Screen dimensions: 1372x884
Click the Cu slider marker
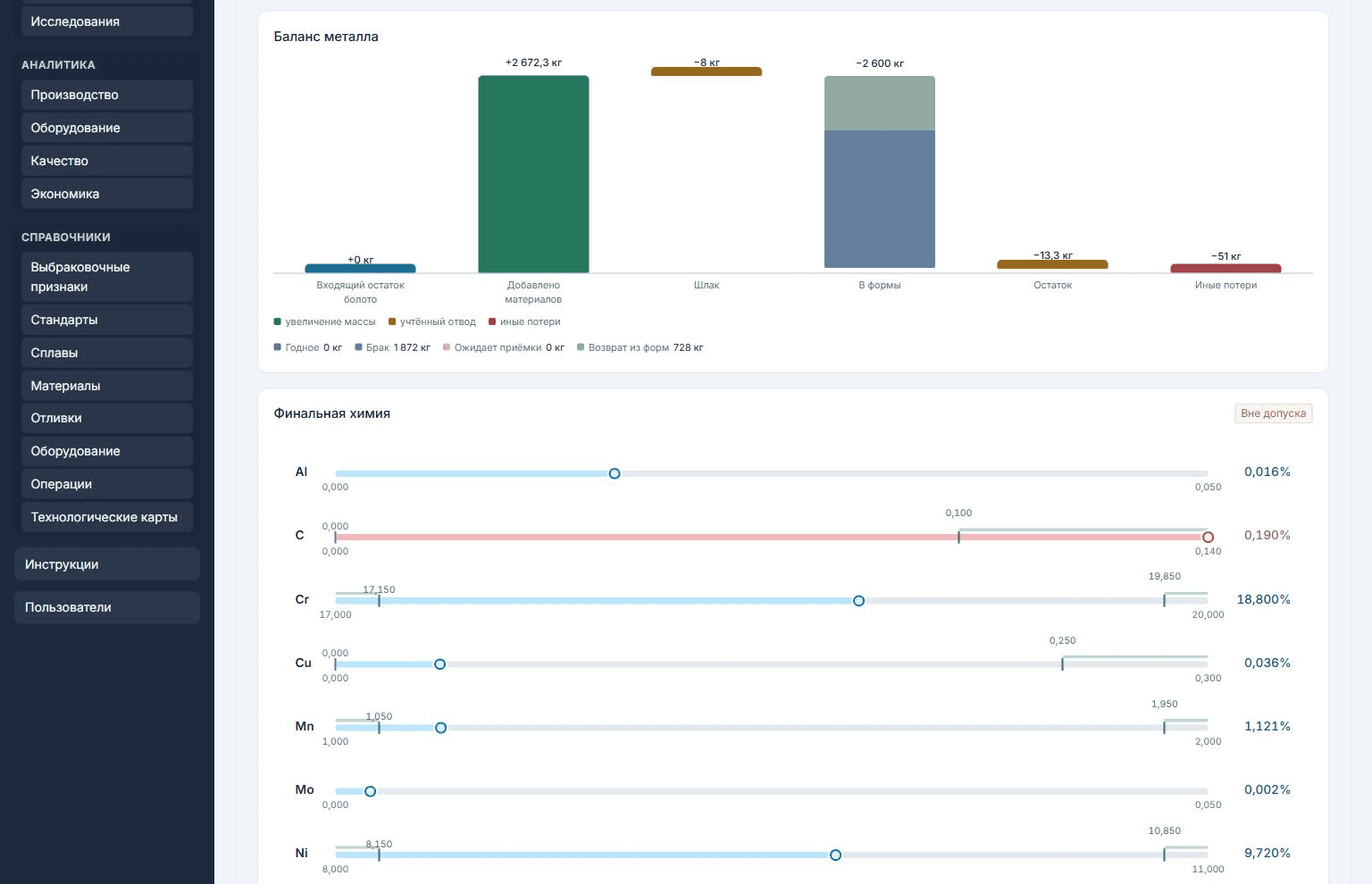tap(439, 664)
